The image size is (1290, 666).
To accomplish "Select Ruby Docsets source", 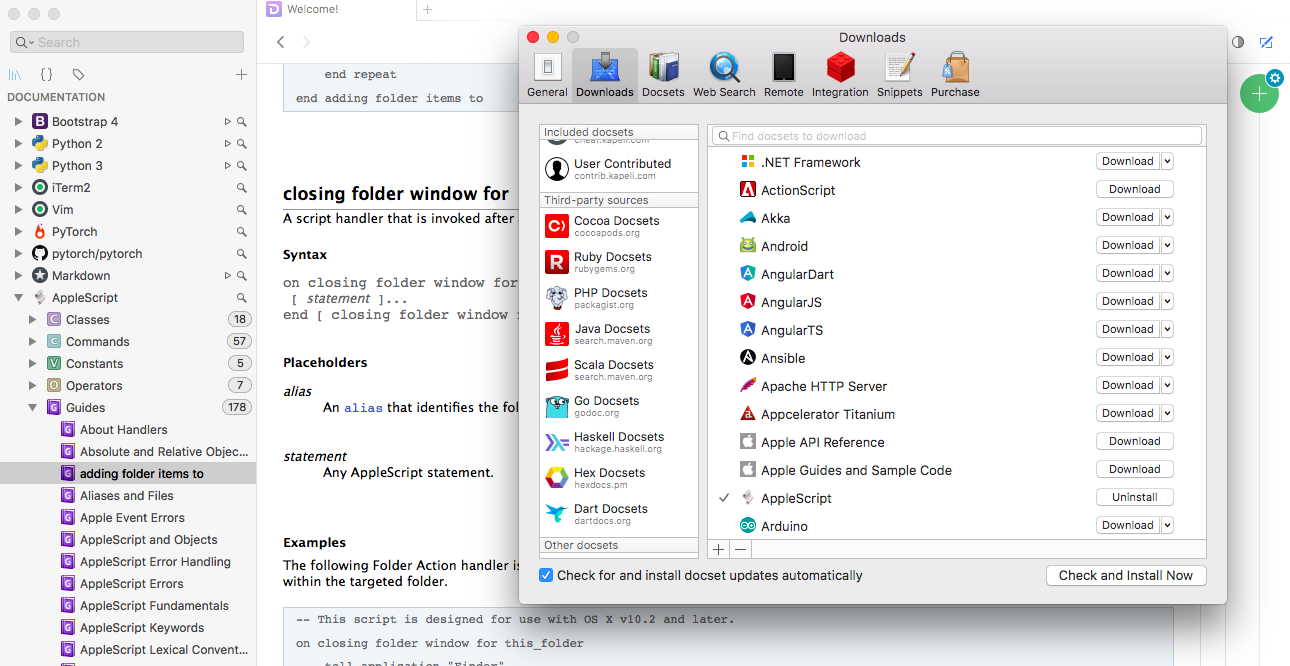I will coord(618,262).
